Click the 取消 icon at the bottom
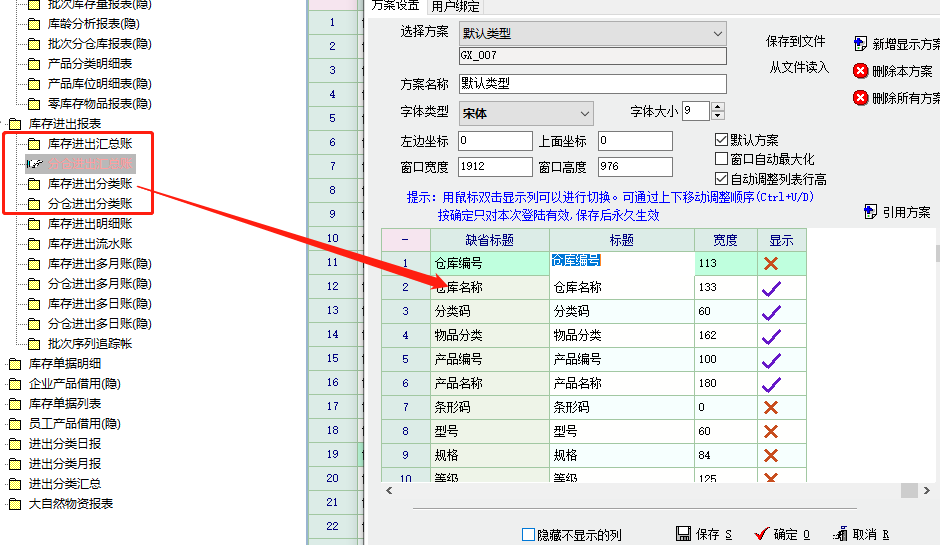 (841, 534)
